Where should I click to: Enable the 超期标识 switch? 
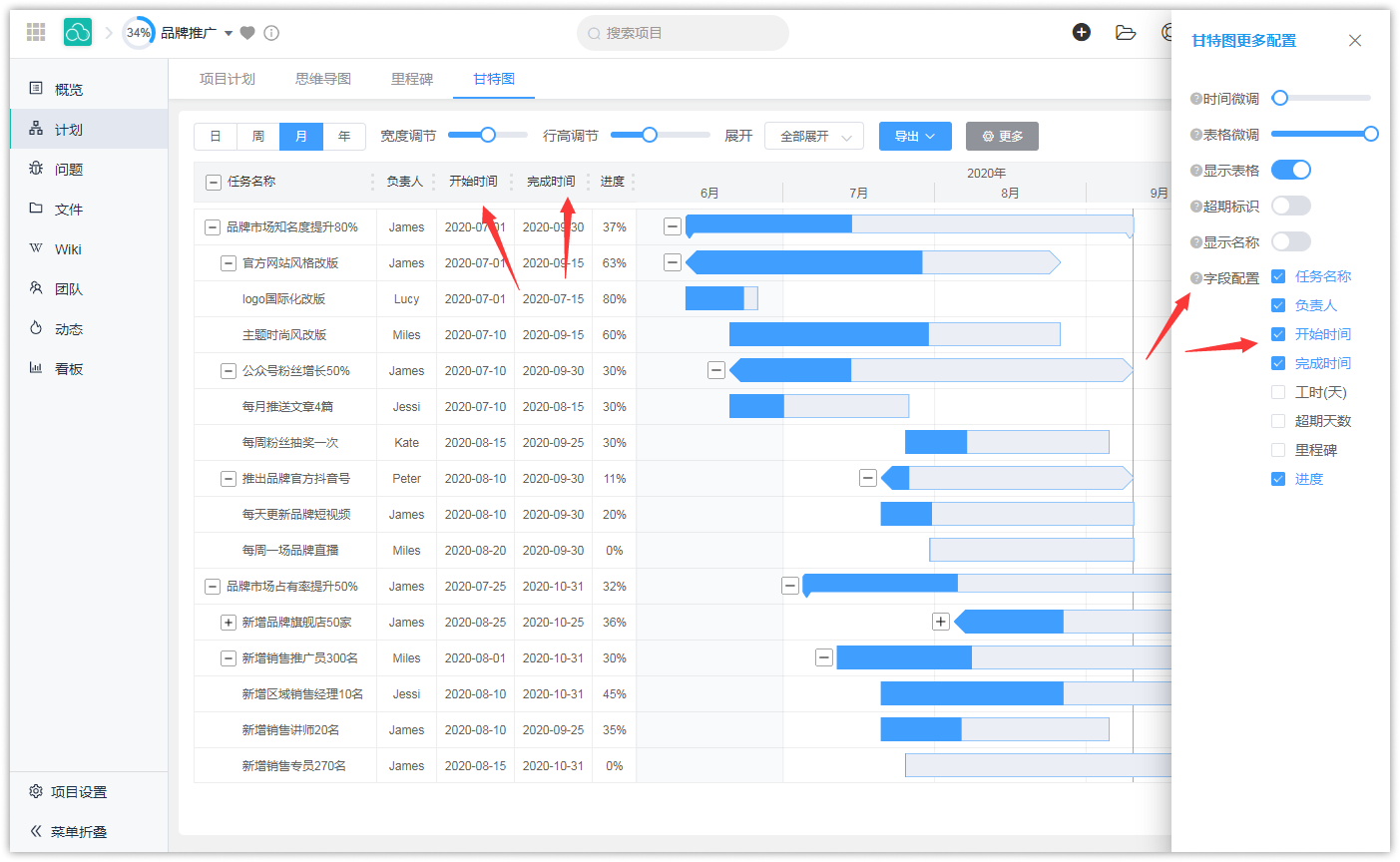1290,207
